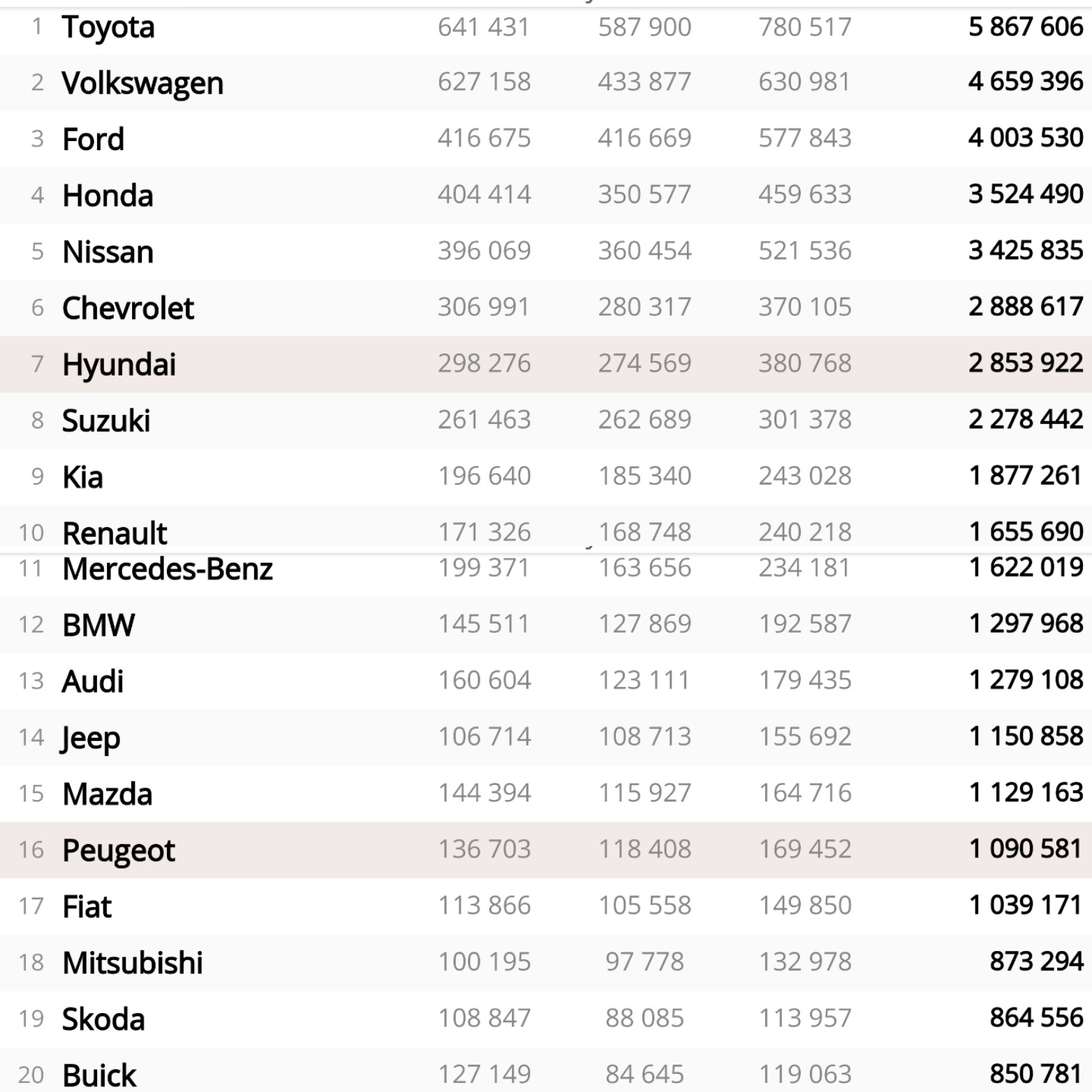Select the highlighted Peugeot brand name
The height and width of the screenshot is (1092, 1092).
(x=119, y=850)
